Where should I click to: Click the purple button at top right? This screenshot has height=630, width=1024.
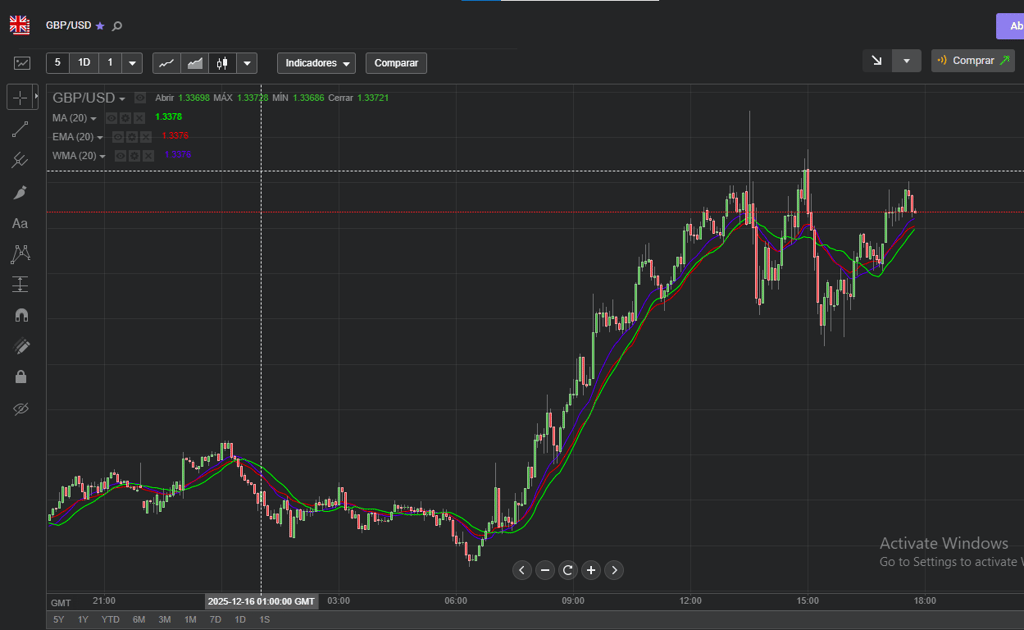coord(1010,26)
